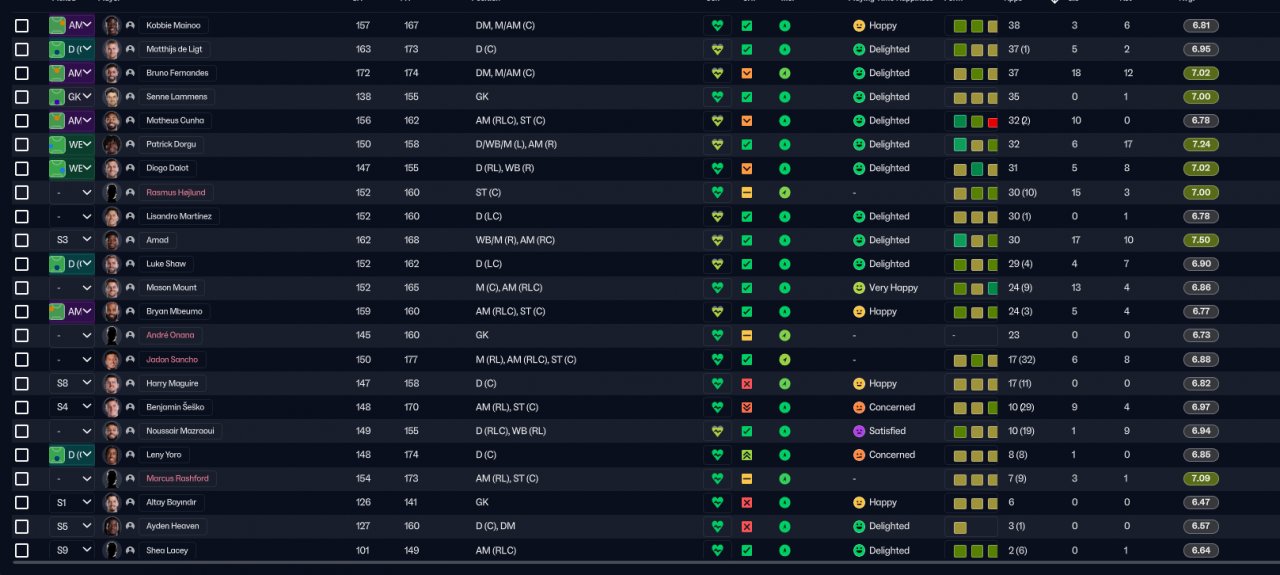Click the happy face icon in Harry Maguire's row

point(858,383)
